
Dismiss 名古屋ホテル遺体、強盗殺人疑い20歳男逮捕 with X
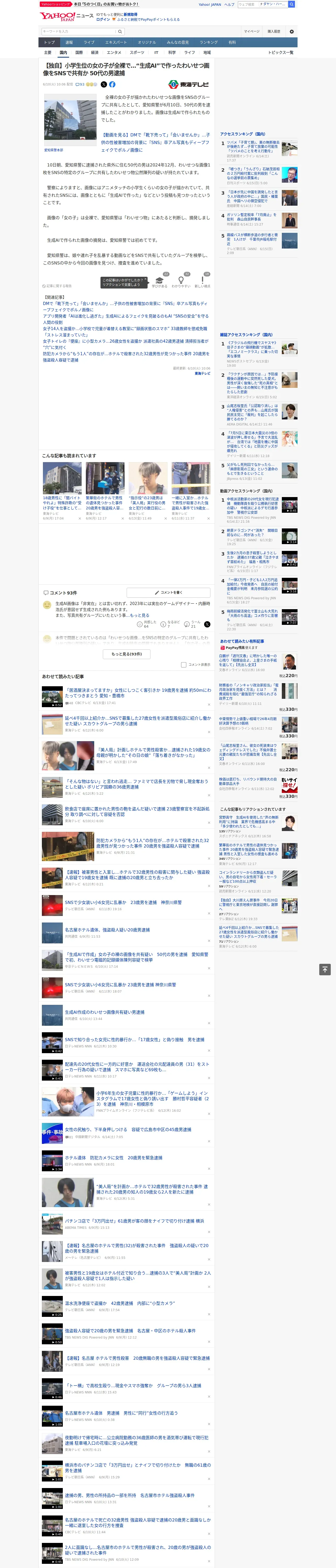tap(209, 941)
